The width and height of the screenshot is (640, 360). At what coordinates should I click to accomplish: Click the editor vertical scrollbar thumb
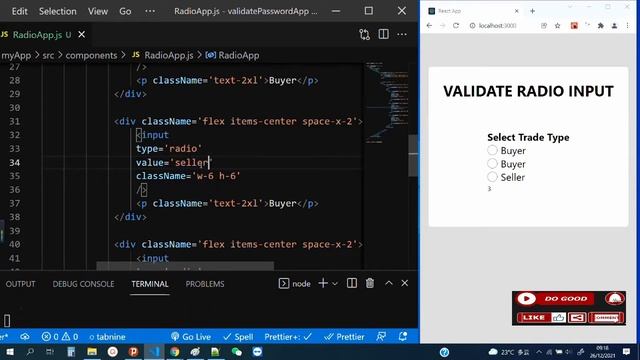(x=413, y=156)
